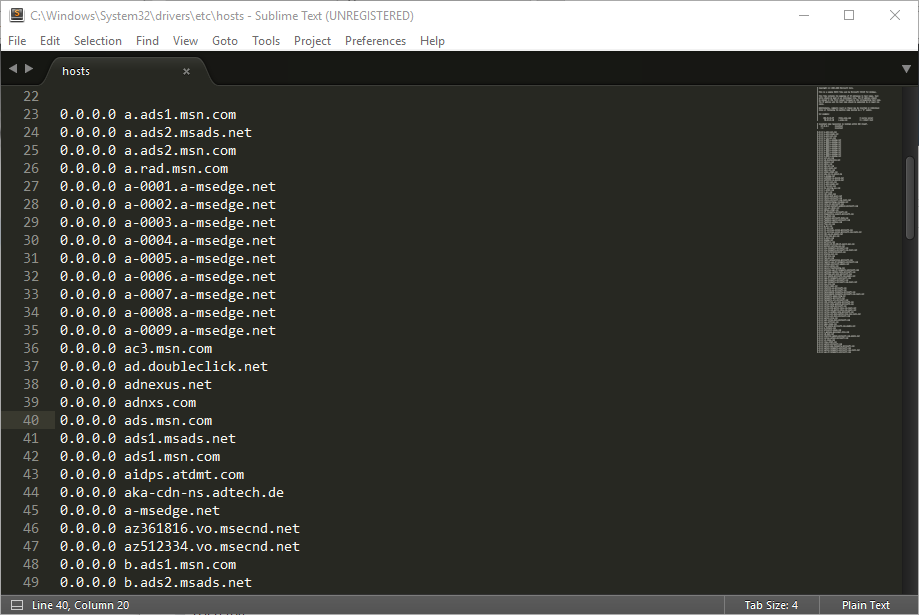Open the Goto menu
Screen dimensions: 919x615
point(225,41)
